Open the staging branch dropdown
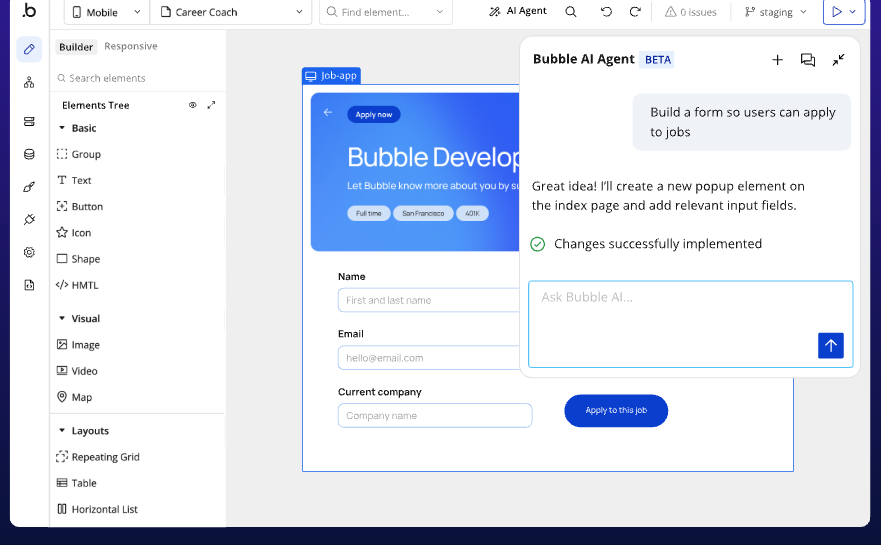The image size is (881, 545). (x=776, y=12)
